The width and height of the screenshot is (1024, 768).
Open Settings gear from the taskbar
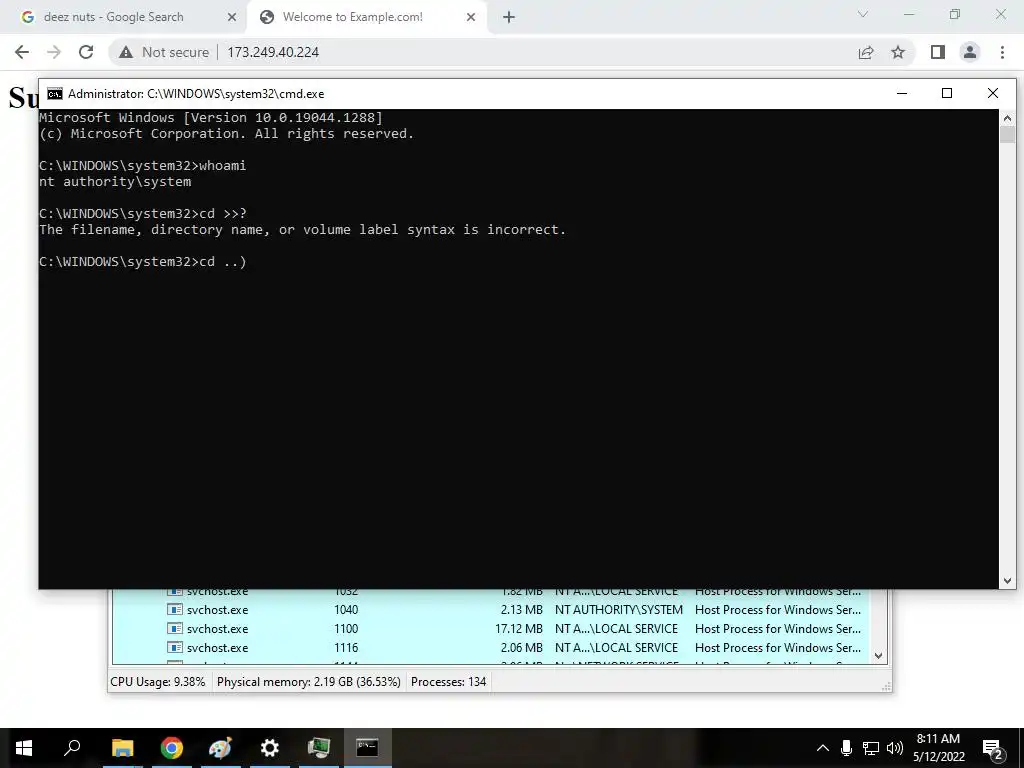pos(270,748)
